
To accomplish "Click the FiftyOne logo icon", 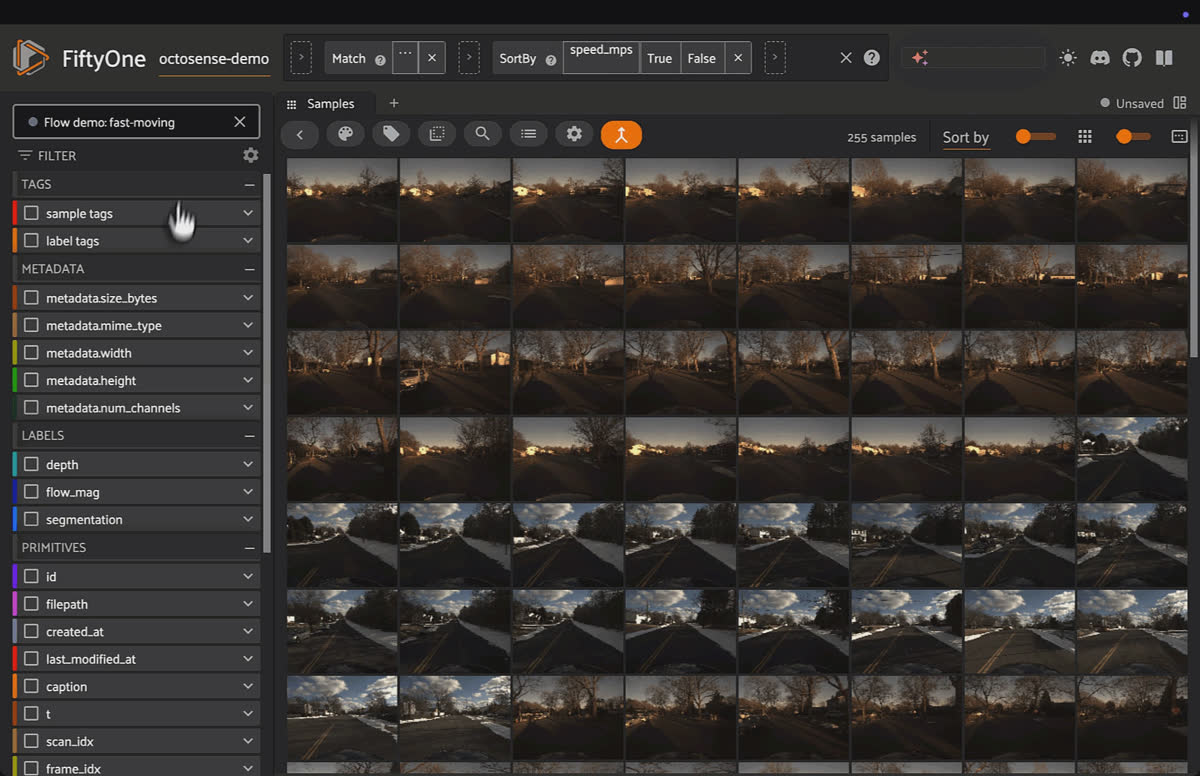I will click(30, 58).
